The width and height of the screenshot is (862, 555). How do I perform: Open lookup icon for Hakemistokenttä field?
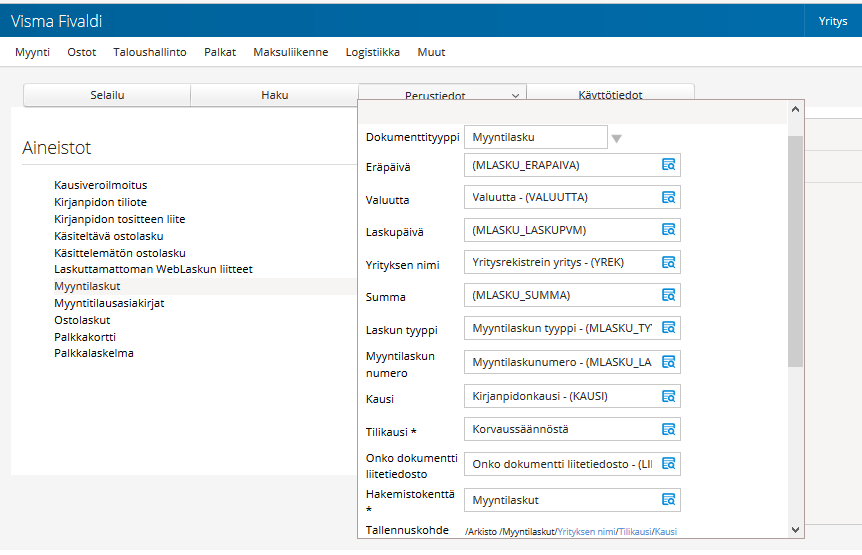point(668,500)
